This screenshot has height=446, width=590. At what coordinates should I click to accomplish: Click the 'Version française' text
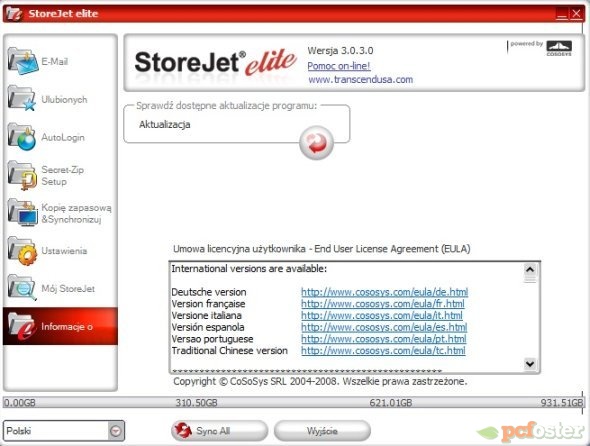tap(208, 303)
